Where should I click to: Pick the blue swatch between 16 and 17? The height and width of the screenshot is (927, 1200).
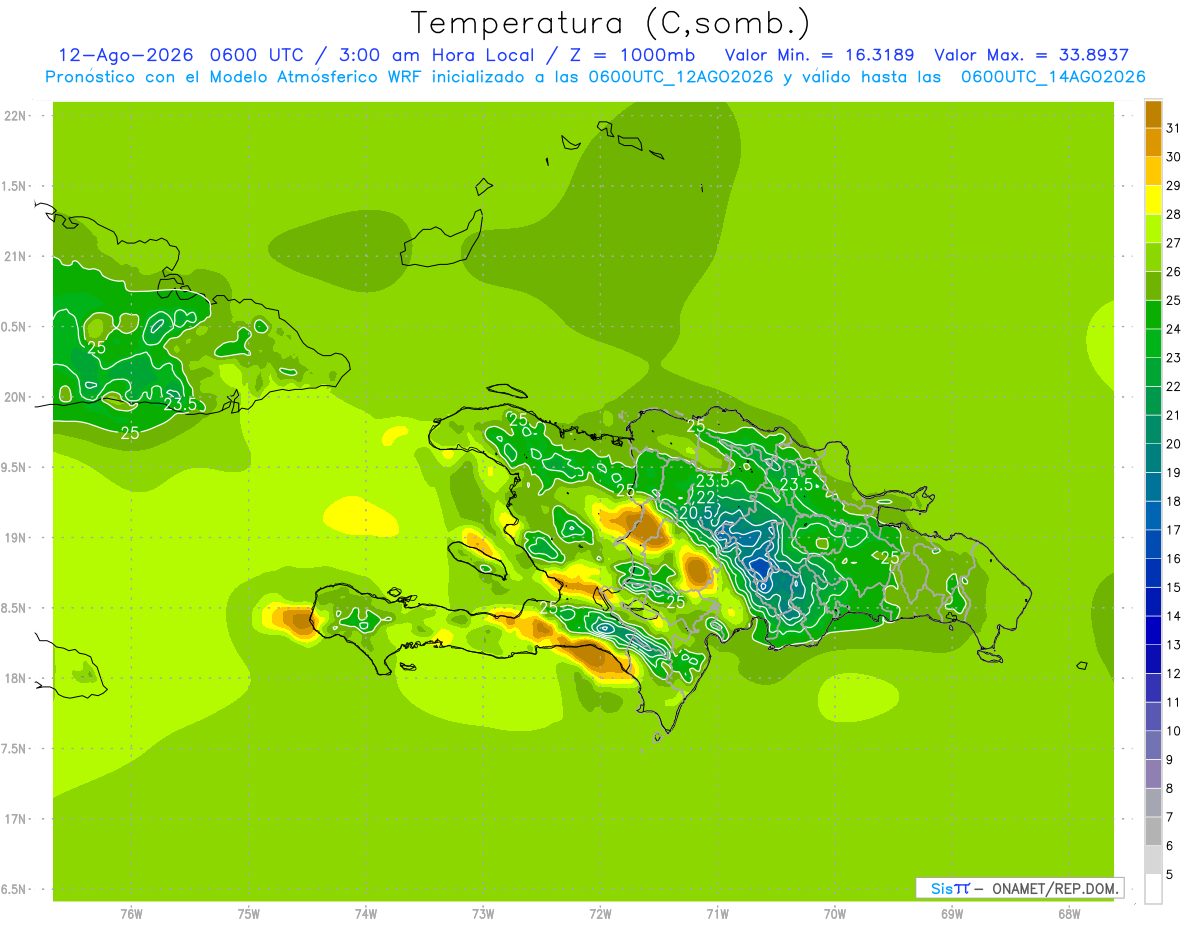1153,544
